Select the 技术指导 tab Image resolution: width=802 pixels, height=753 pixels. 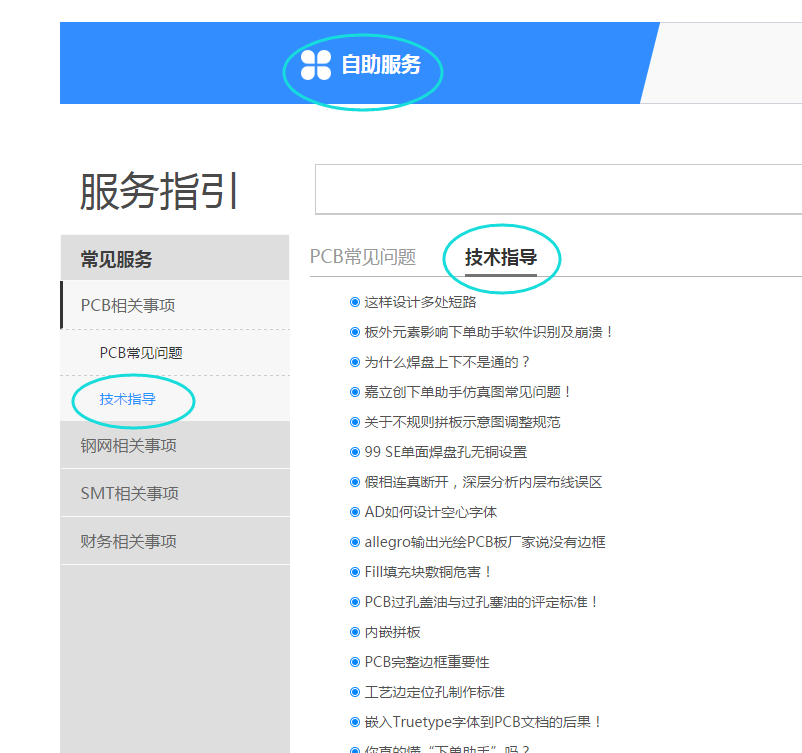501,257
